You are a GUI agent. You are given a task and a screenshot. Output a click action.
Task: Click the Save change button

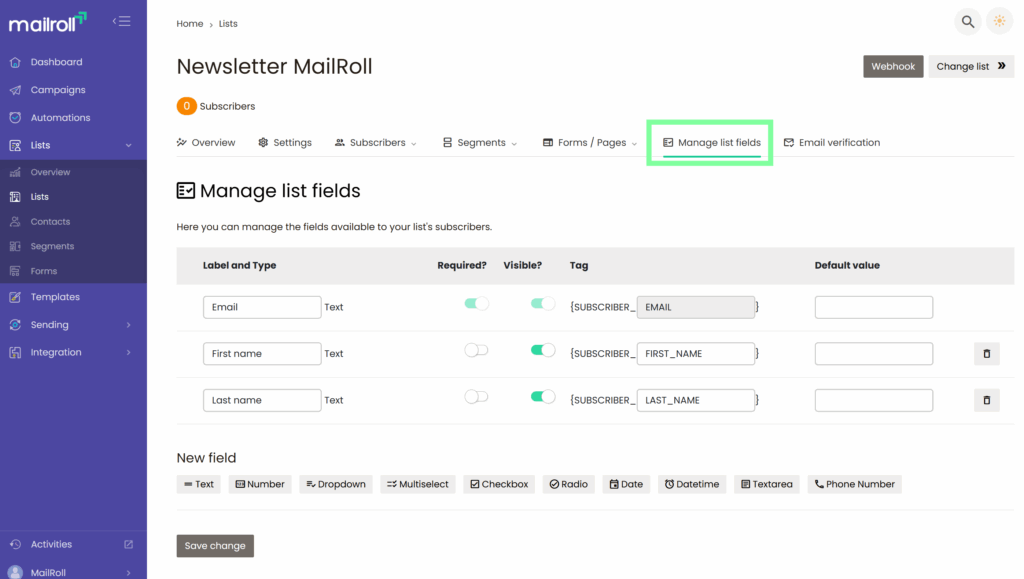click(x=215, y=546)
